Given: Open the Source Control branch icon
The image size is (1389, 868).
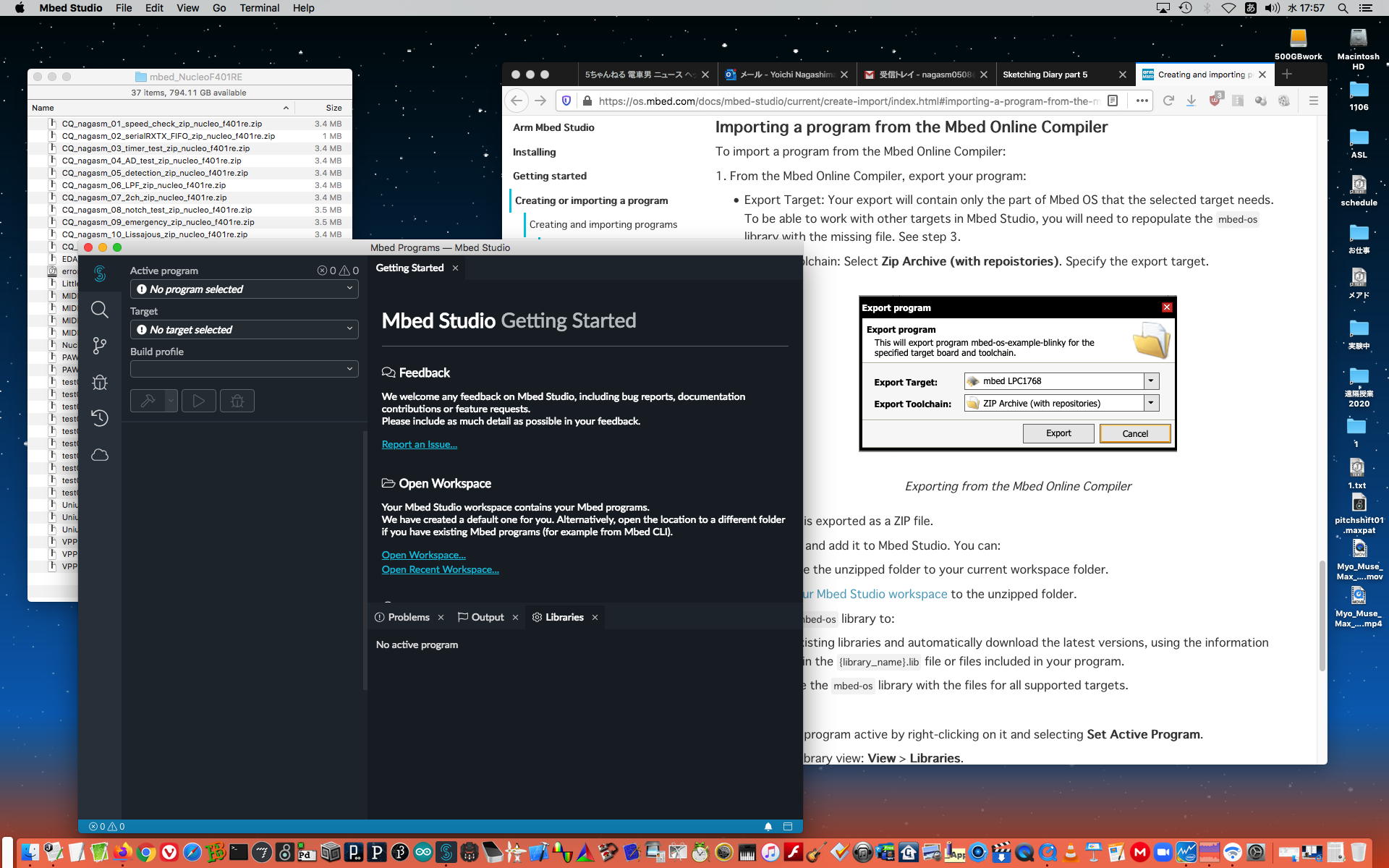Looking at the screenshot, I should (100, 346).
